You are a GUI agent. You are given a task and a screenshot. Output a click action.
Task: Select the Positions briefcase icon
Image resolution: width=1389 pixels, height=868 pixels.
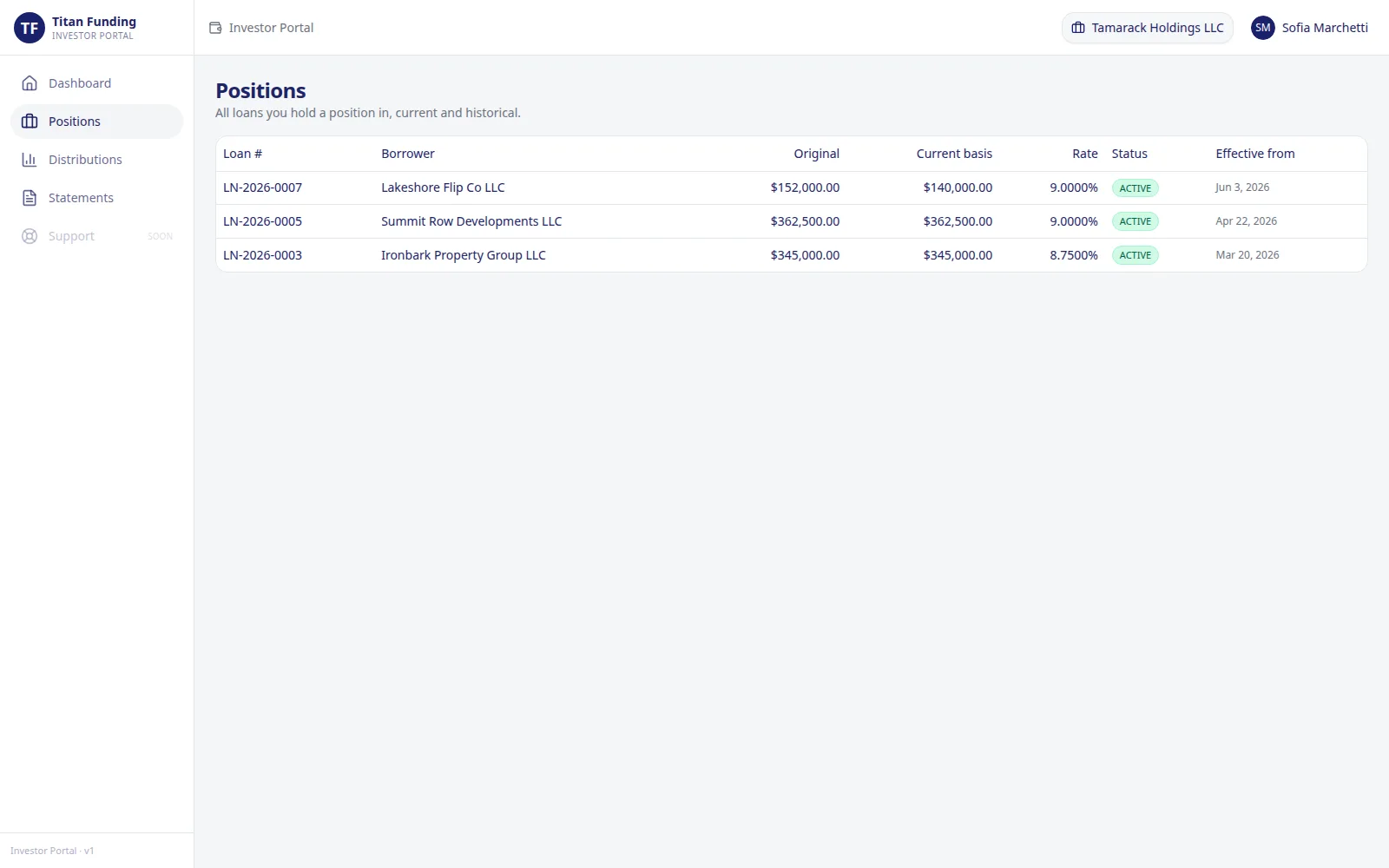coord(30,122)
